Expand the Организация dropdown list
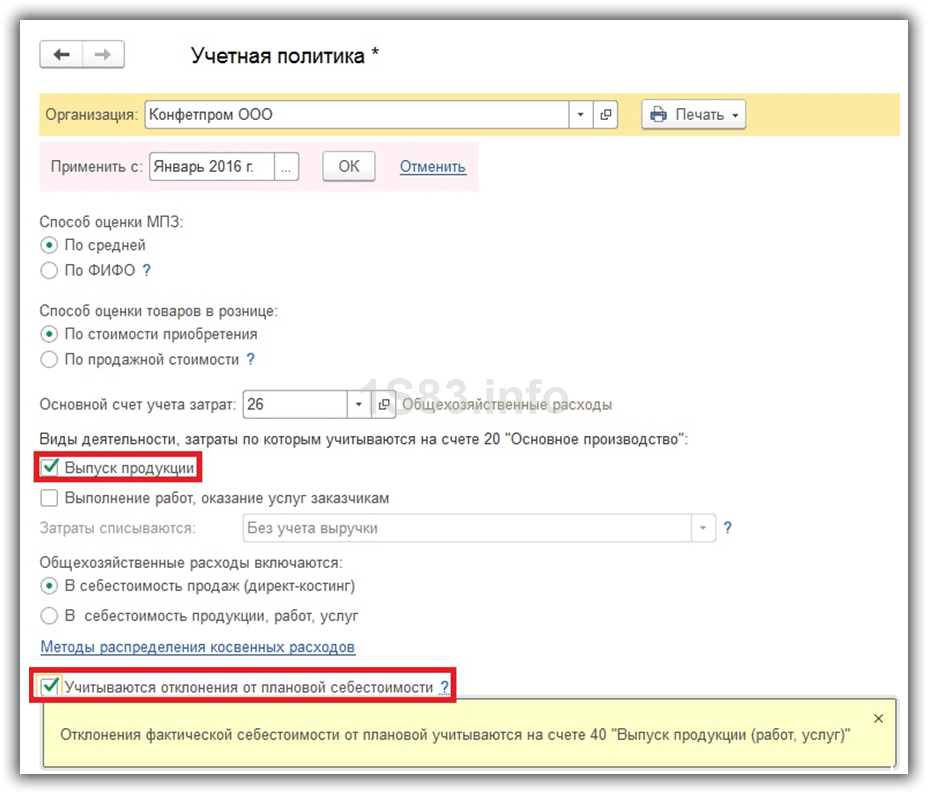This screenshot has height=794, width=928. 581,115
